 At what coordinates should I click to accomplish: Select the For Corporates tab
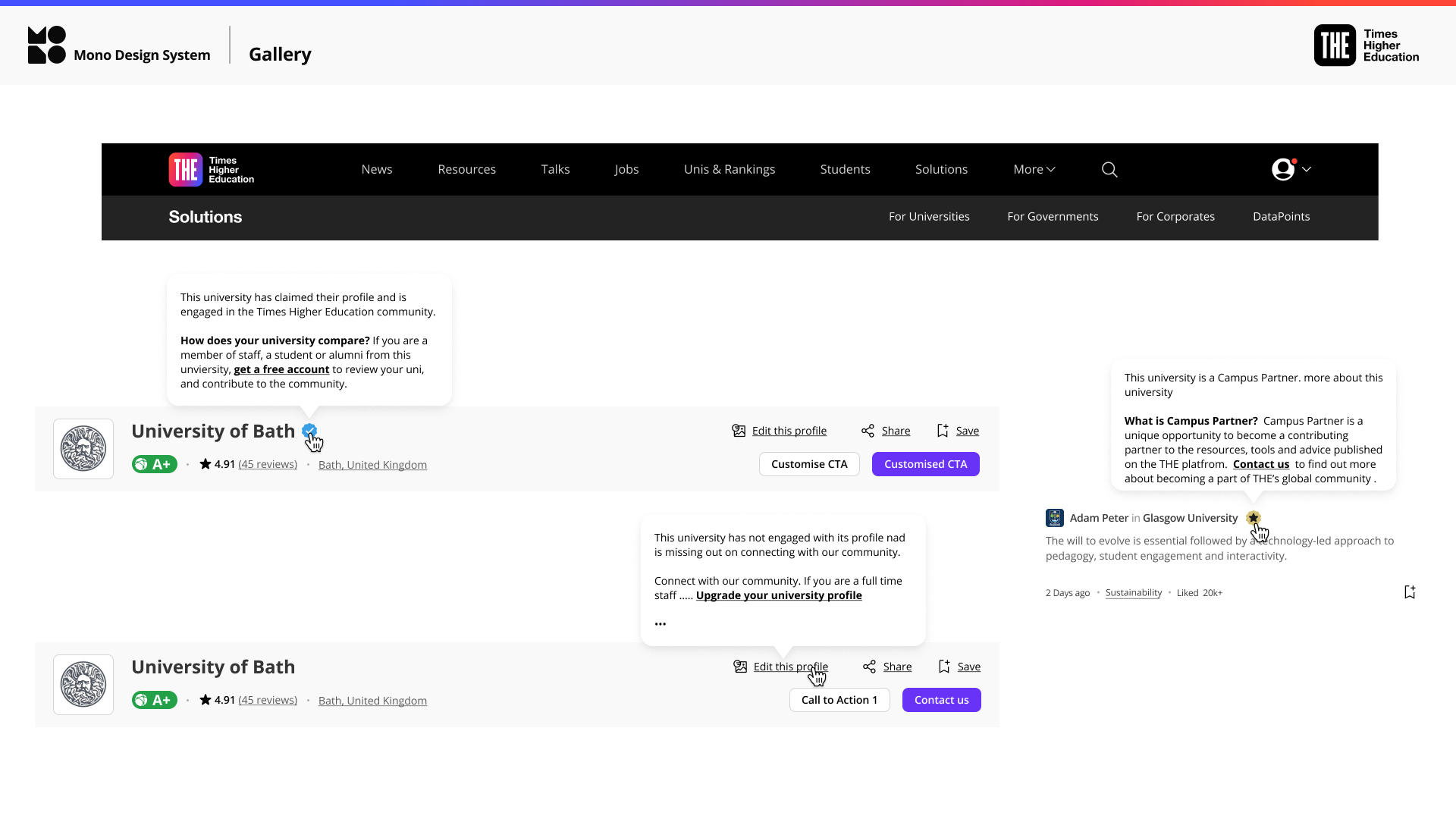pos(1175,217)
